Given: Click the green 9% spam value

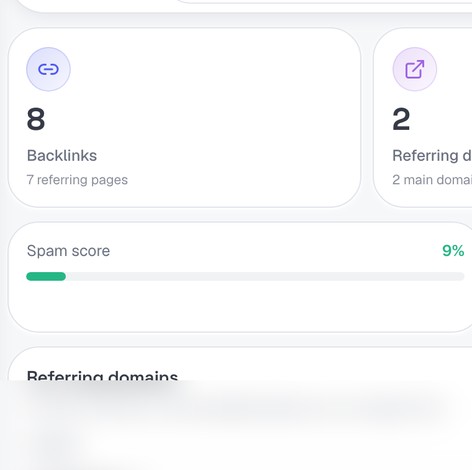Looking at the screenshot, I should tap(453, 251).
